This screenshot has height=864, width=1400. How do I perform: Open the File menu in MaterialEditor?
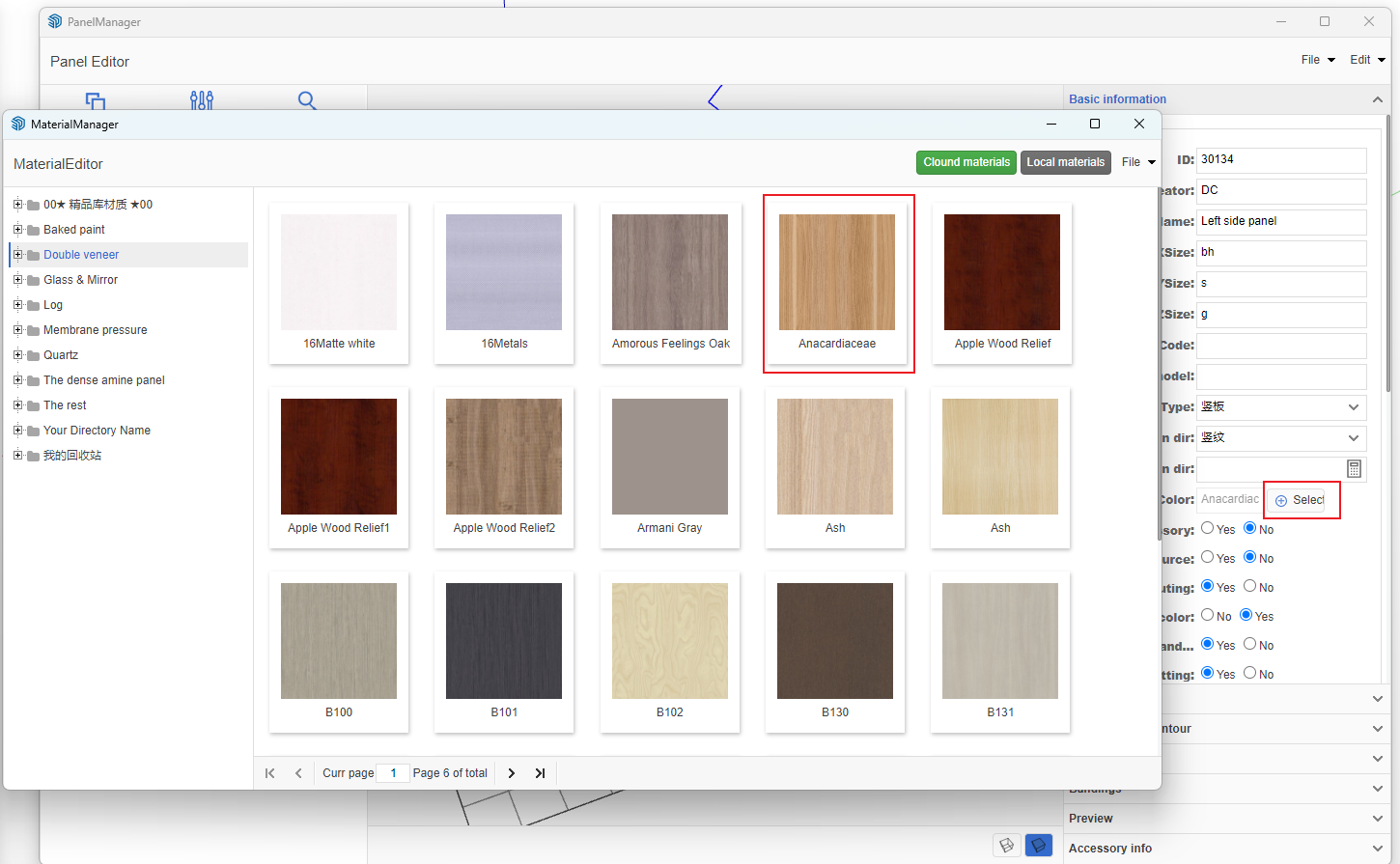pos(1137,162)
